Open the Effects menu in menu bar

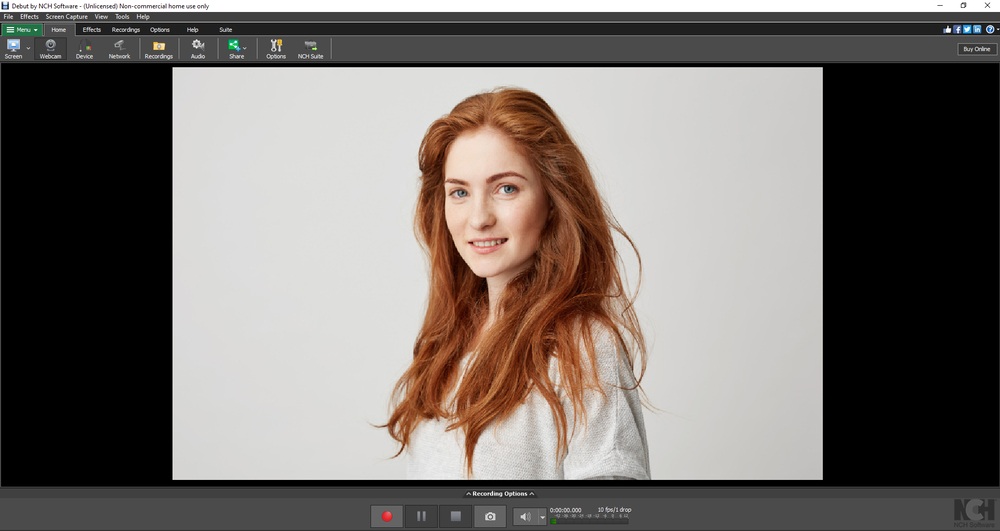[x=29, y=17]
